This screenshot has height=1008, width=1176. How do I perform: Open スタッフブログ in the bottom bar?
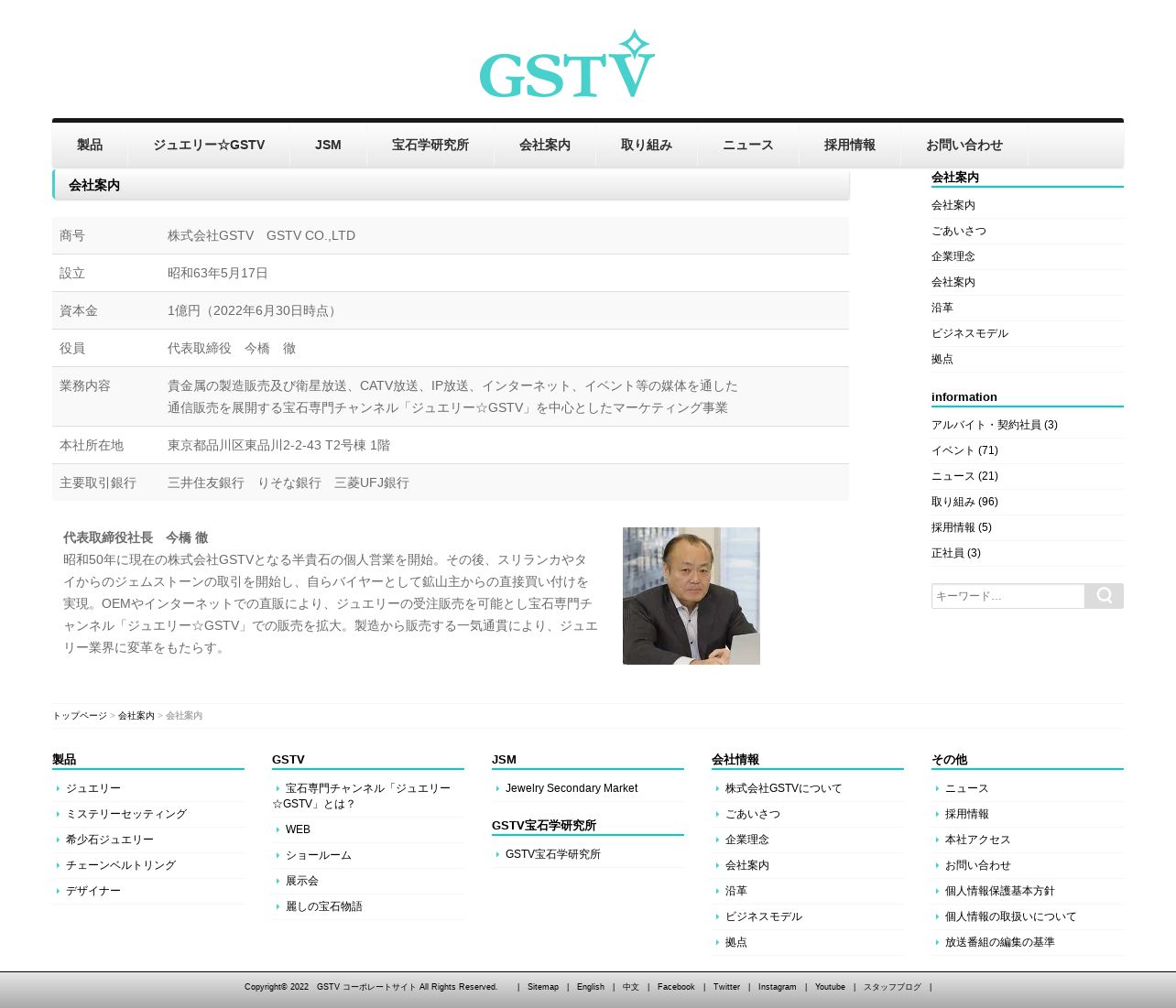pos(892,987)
